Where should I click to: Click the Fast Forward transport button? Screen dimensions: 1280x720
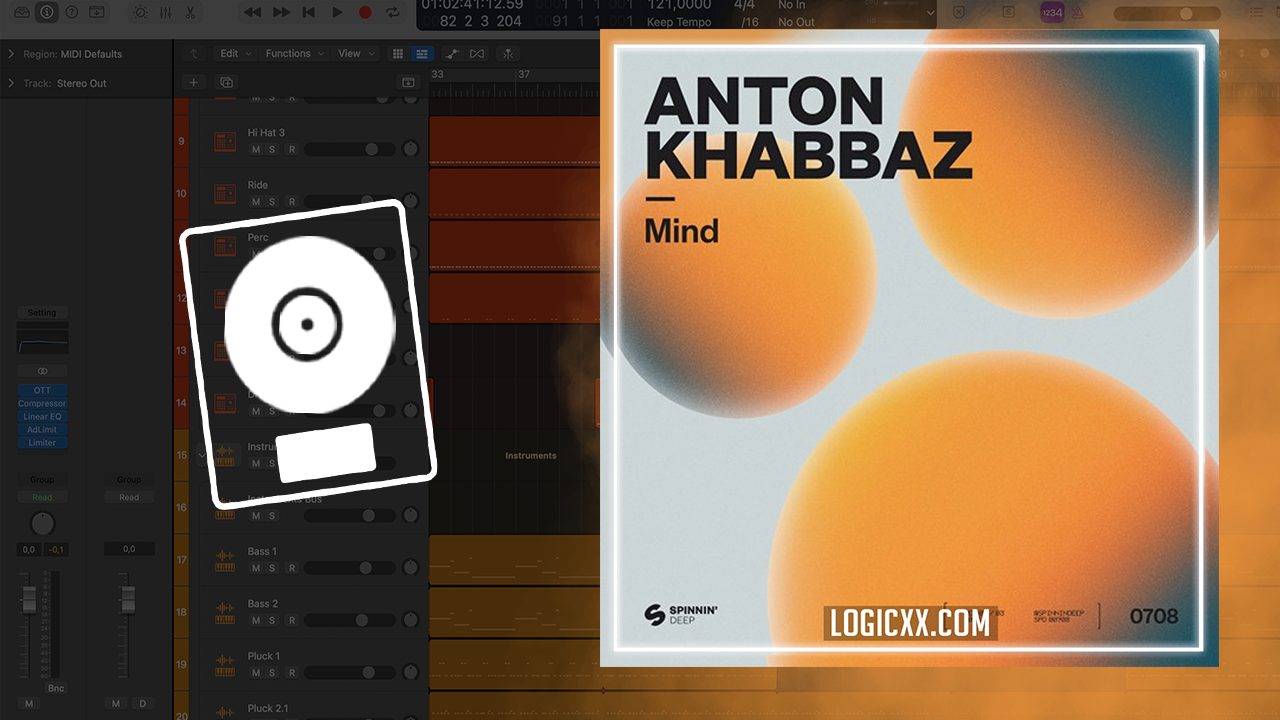pos(282,12)
